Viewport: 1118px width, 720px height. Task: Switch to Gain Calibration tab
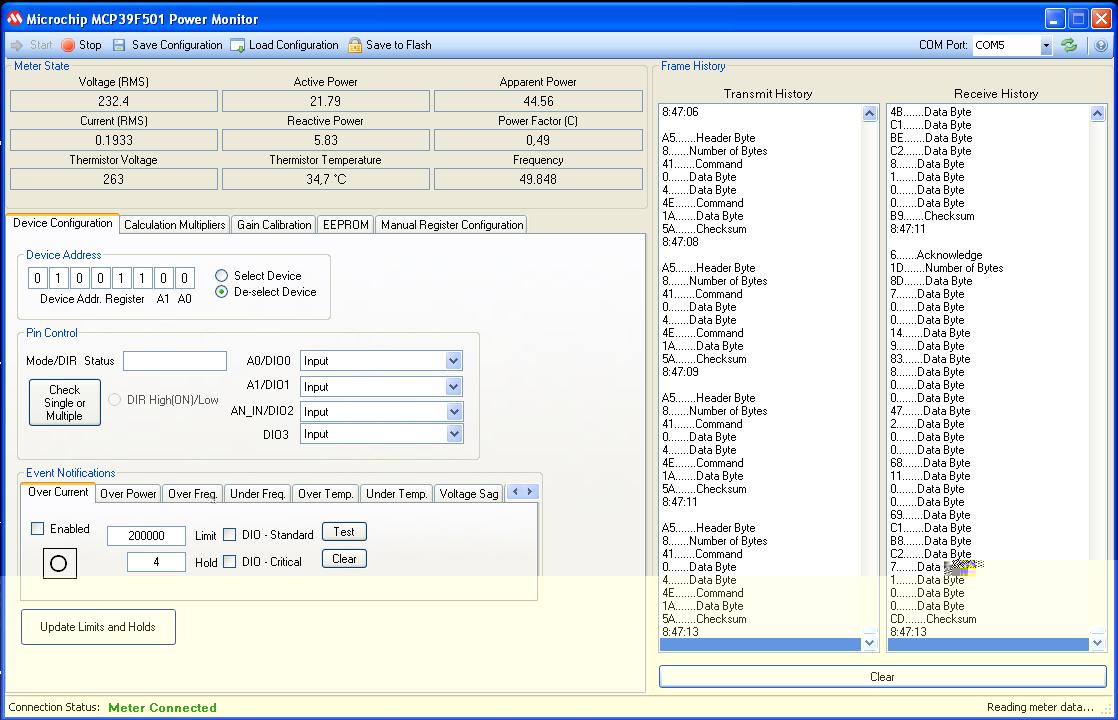tap(274, 225)
